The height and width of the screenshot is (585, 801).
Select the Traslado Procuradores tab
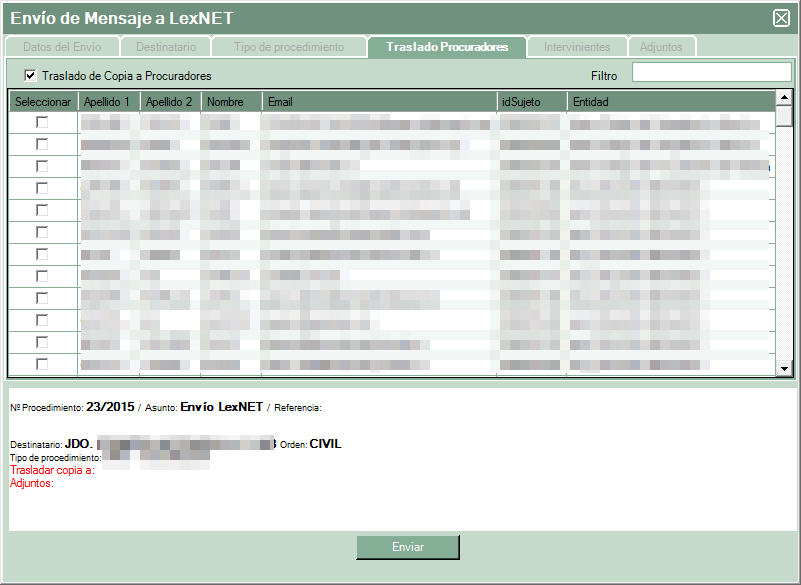pyautogui.click(x=447, y=47)
